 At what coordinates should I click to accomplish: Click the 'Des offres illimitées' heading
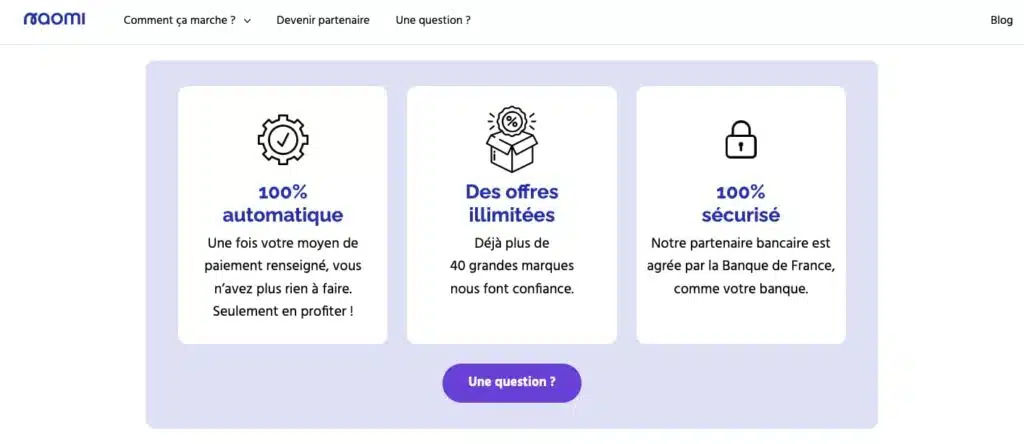click(x=512, y=203)
